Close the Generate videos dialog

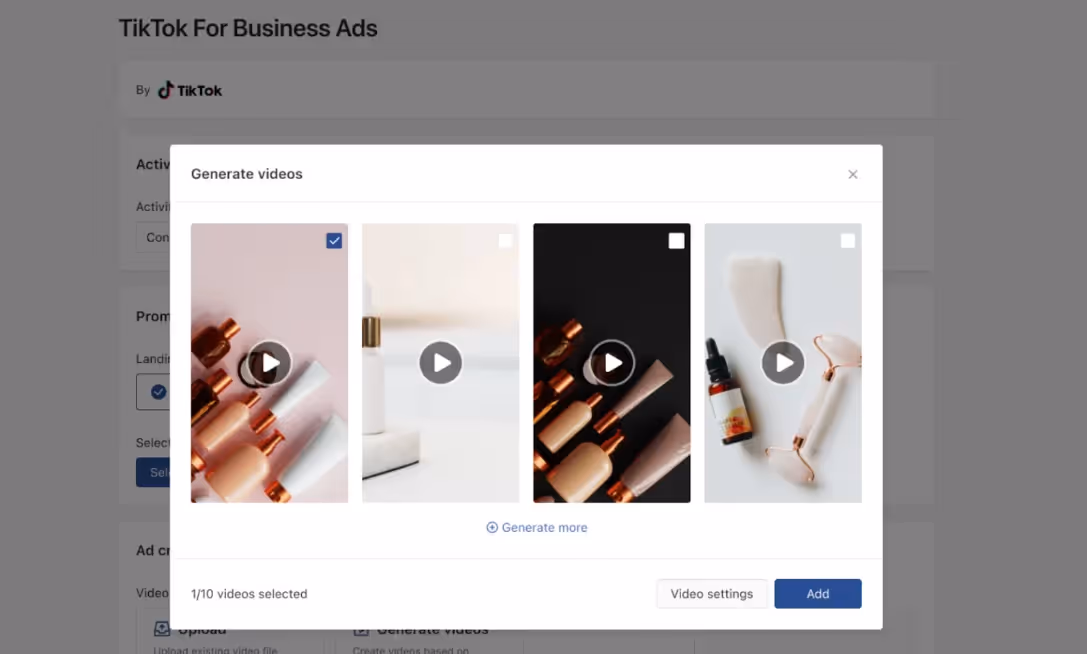pyautogui.click(x=853, y=174)
